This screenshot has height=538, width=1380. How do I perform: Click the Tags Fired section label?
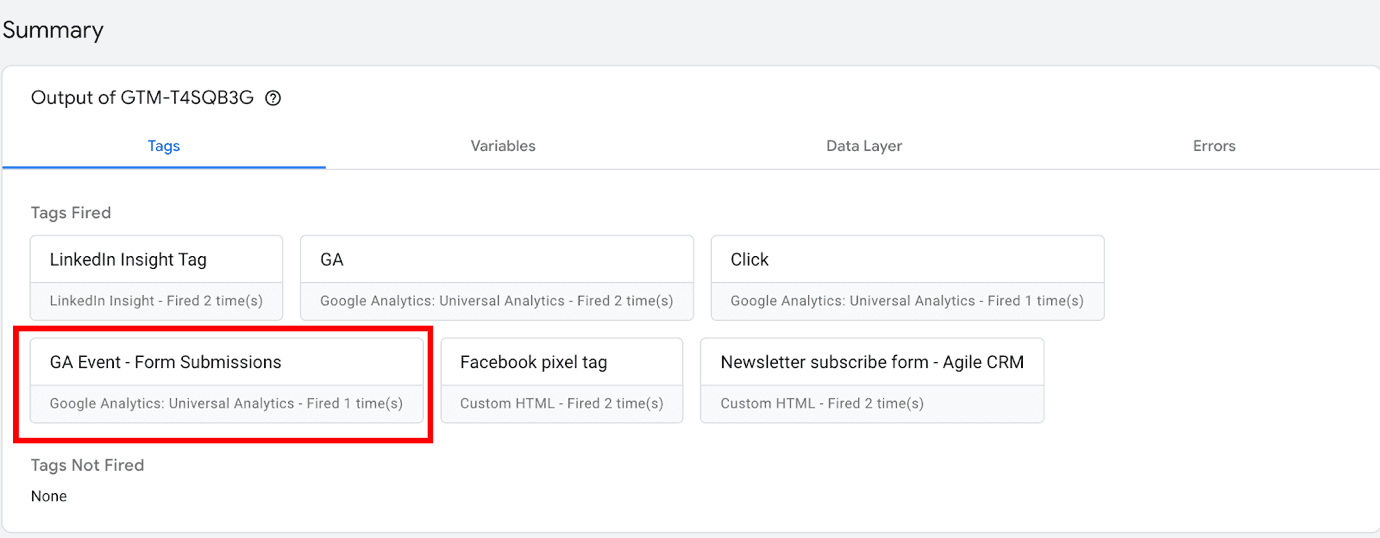[71, 213]
